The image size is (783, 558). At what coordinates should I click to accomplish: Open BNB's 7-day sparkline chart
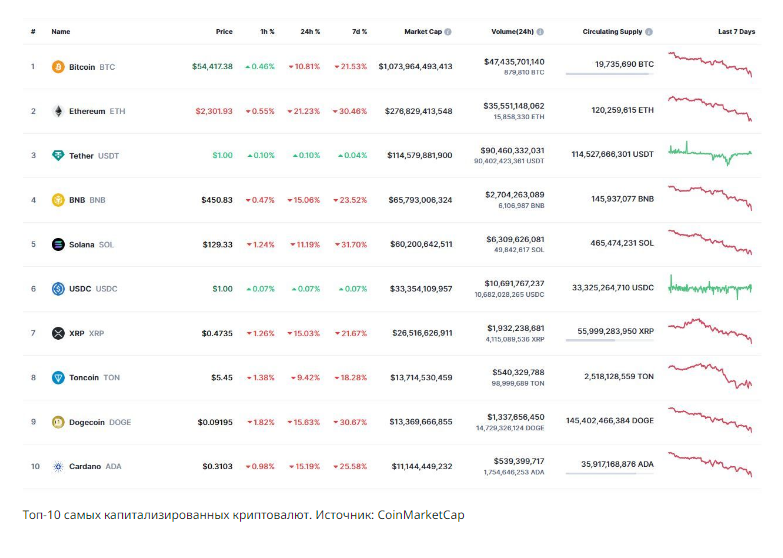click(710, 198)
